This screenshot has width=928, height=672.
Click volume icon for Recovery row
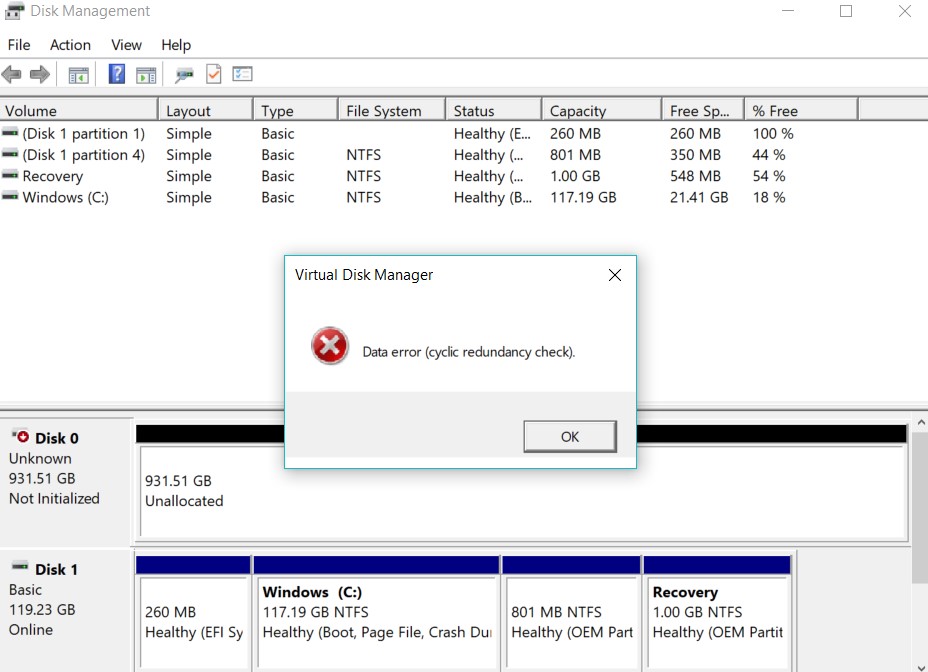10,176
